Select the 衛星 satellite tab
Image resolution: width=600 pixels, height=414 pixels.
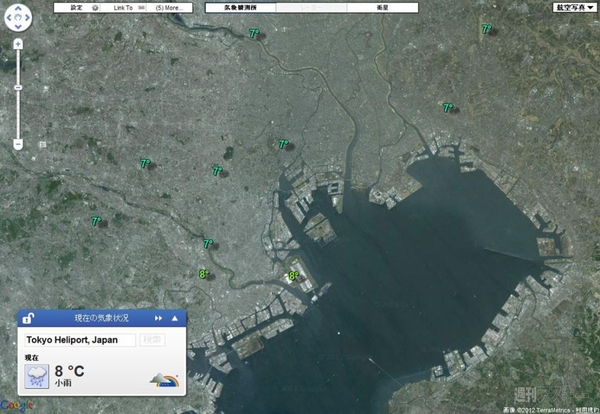pos(382,8)
